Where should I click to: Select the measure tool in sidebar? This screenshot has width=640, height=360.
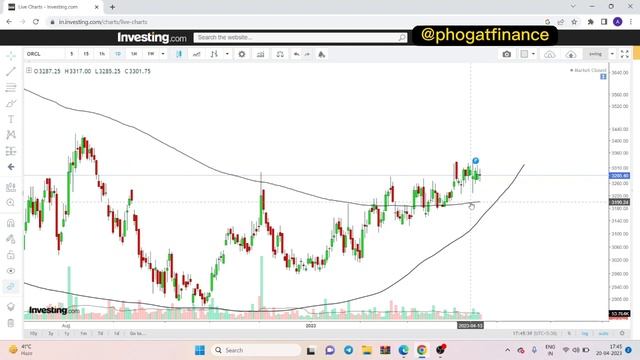click(x=11, y=187)
